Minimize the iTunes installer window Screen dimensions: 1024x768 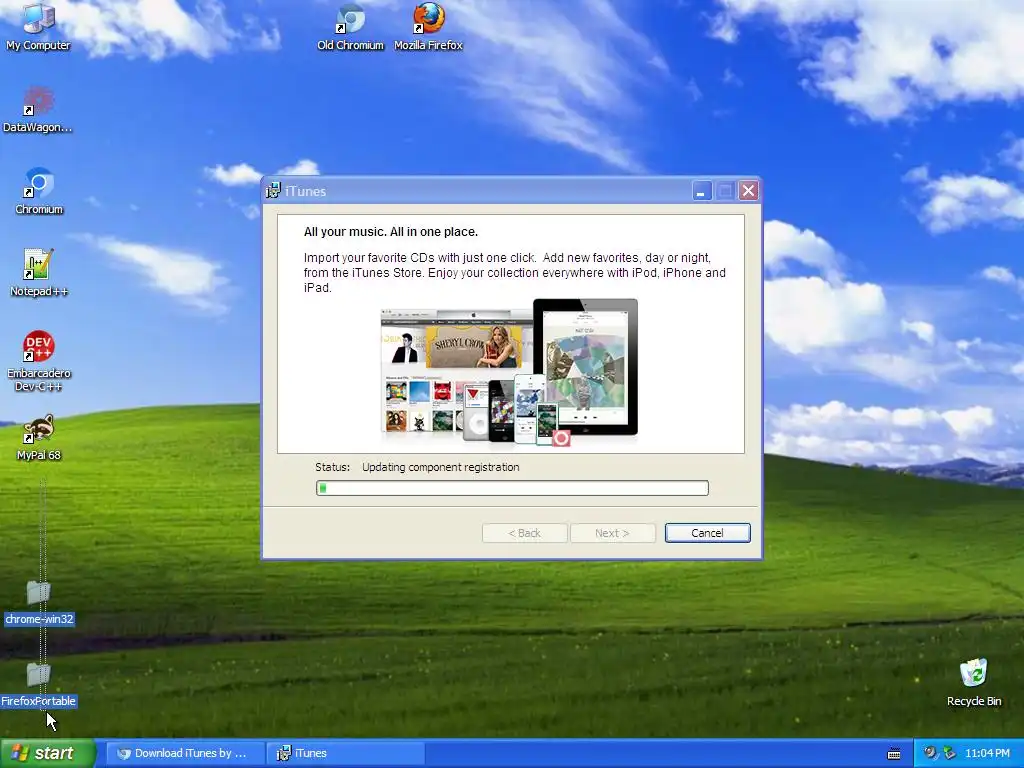tap(701, 191)
